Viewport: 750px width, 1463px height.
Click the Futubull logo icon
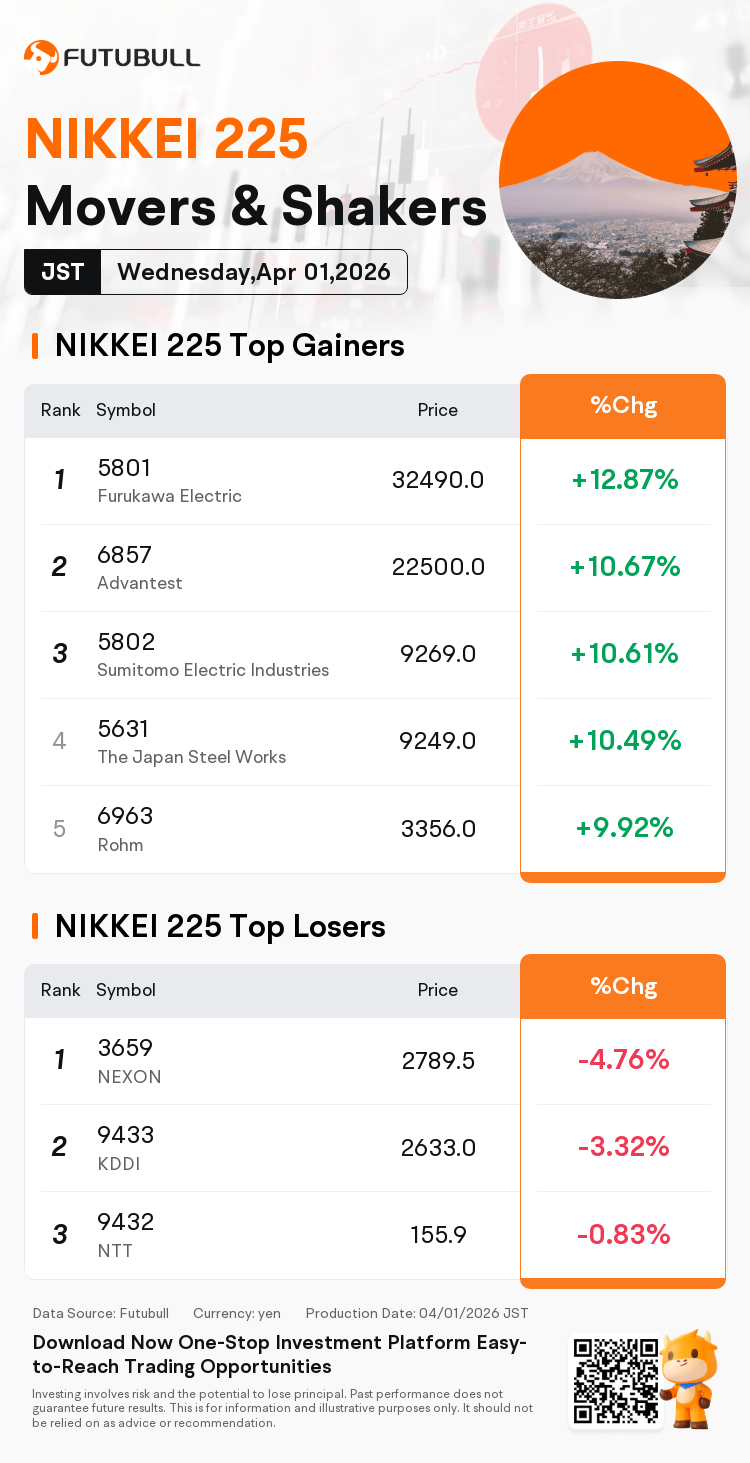tap(41, 57)
